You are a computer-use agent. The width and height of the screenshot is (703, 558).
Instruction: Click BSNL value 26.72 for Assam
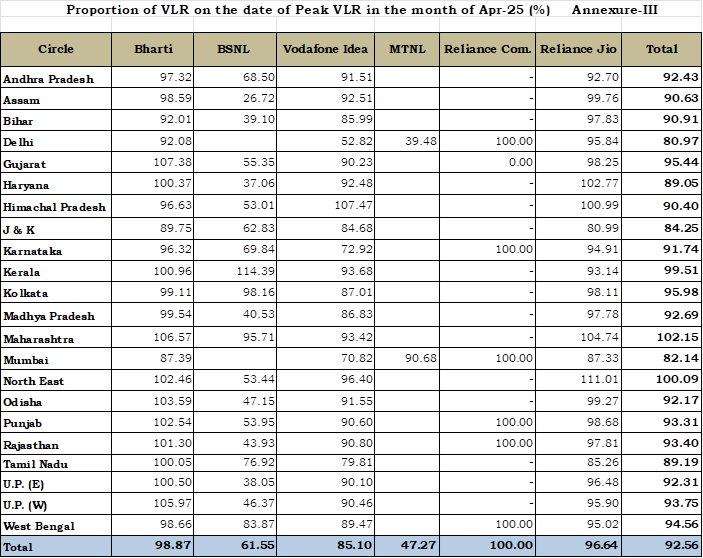tap(259, 98)
